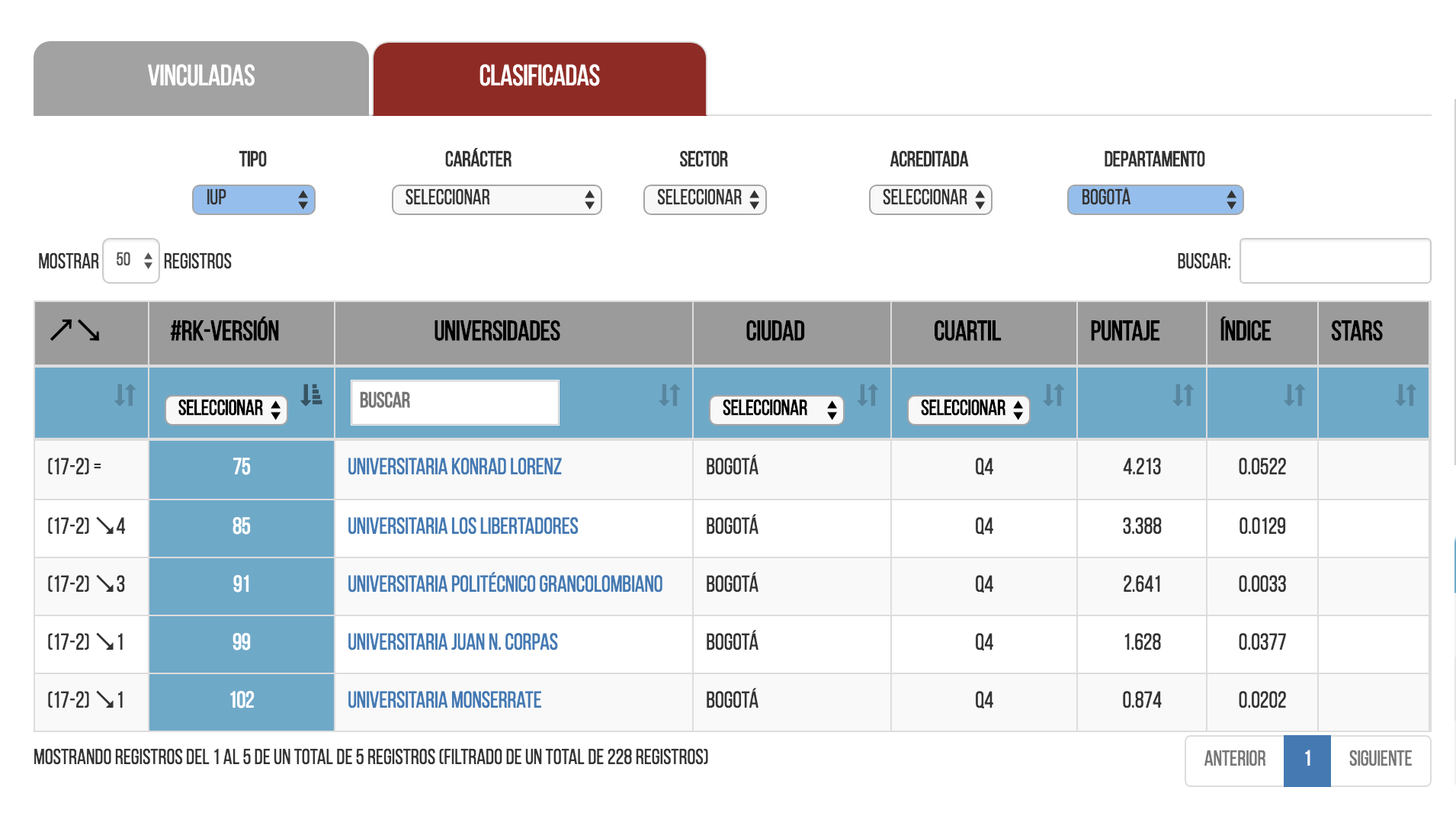Sort by the trend arrows column

tap(125, 395)
